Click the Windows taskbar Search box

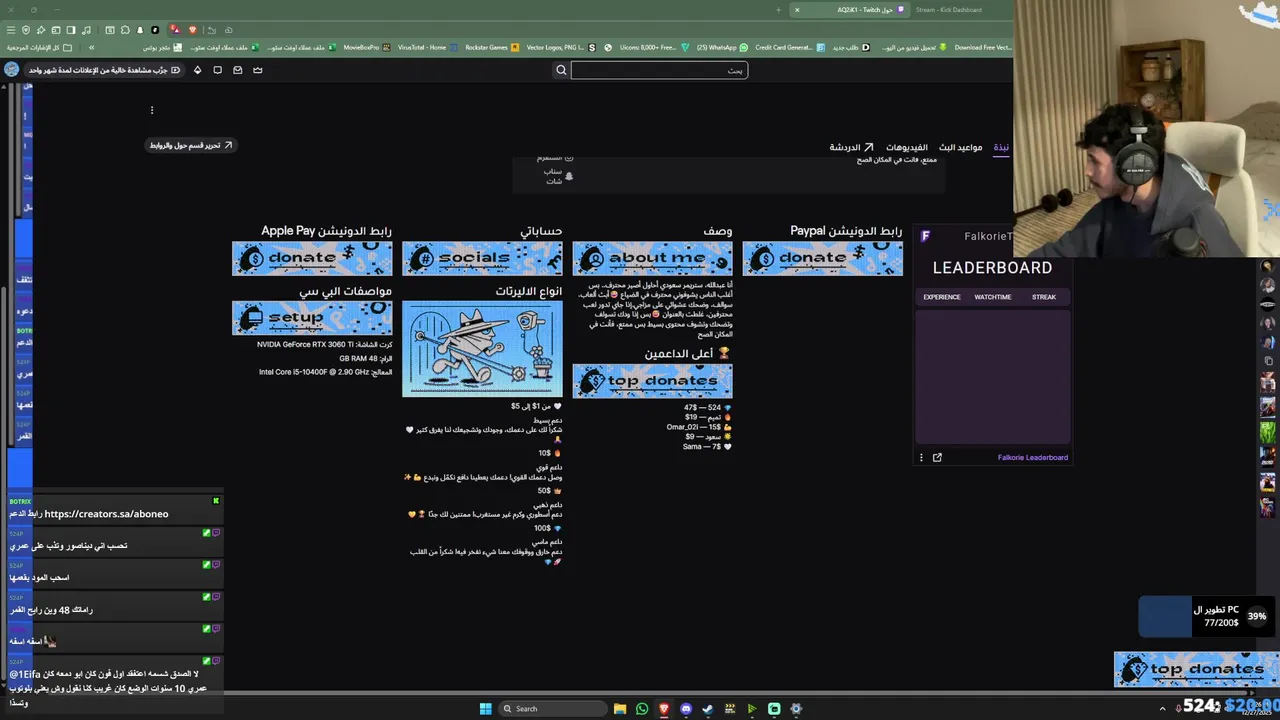(553, 709)
